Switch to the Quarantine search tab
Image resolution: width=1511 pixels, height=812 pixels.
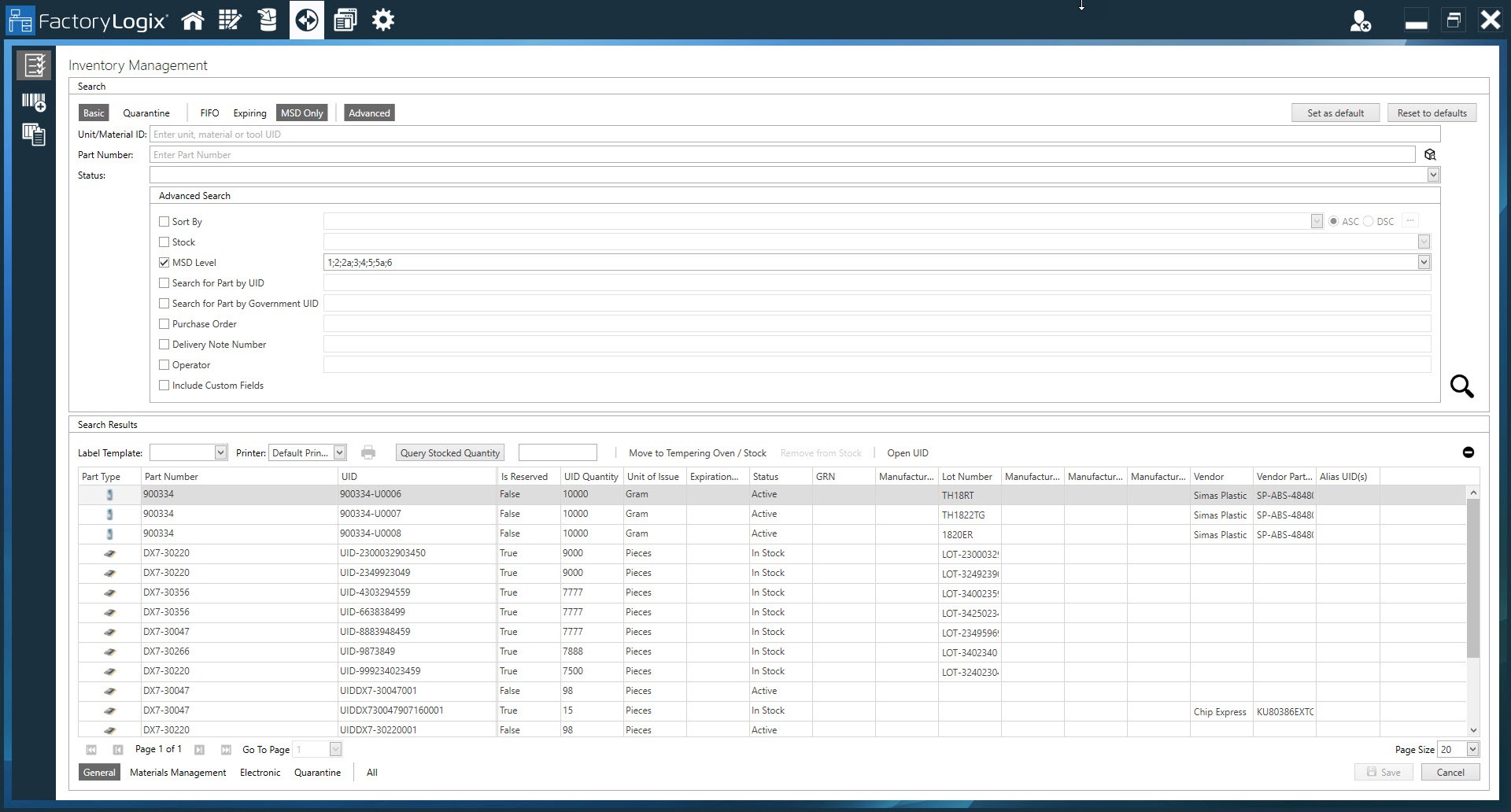click(146, 113)
